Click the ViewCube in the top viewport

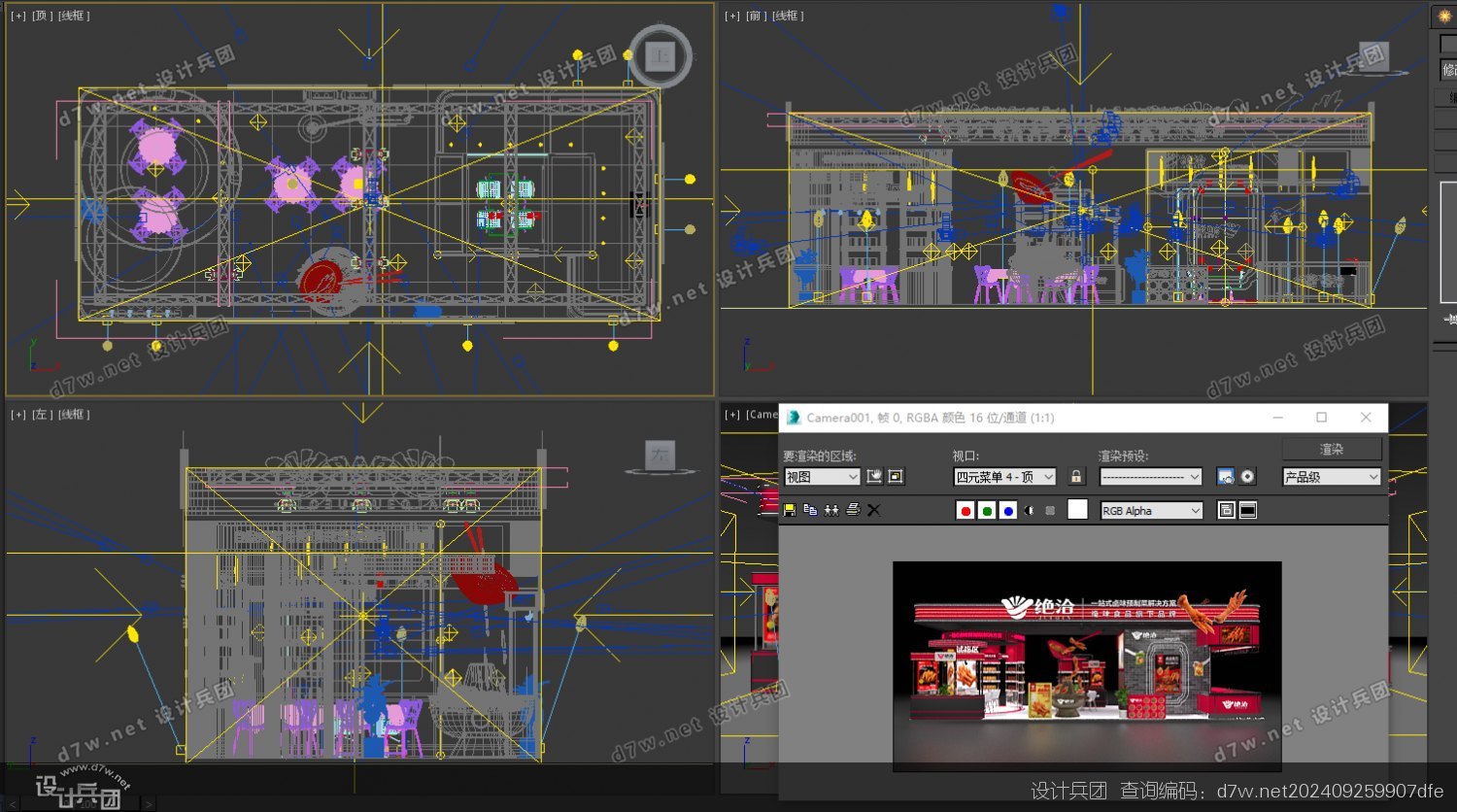point(661,56)
